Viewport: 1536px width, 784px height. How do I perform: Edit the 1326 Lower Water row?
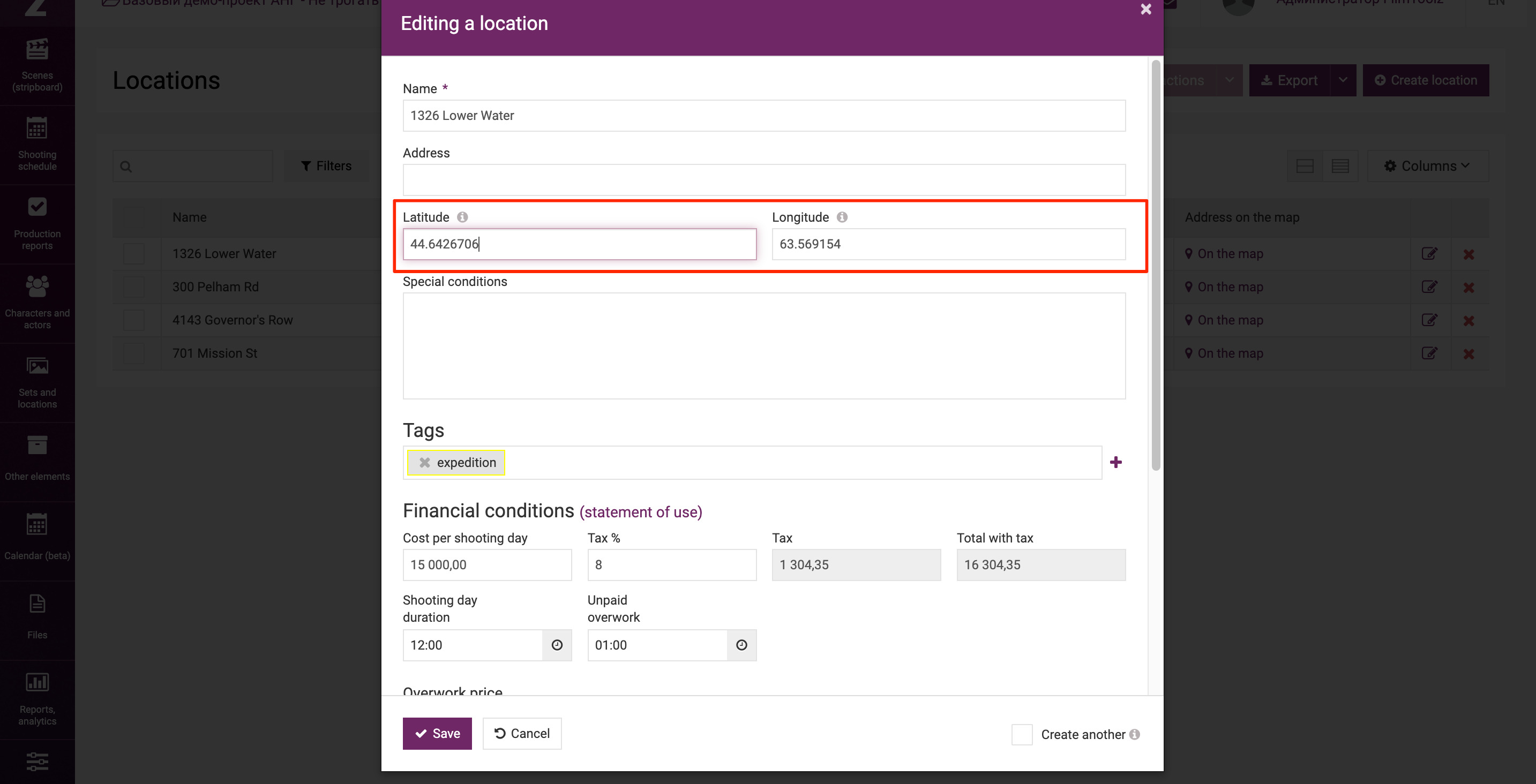[1429, 254]
